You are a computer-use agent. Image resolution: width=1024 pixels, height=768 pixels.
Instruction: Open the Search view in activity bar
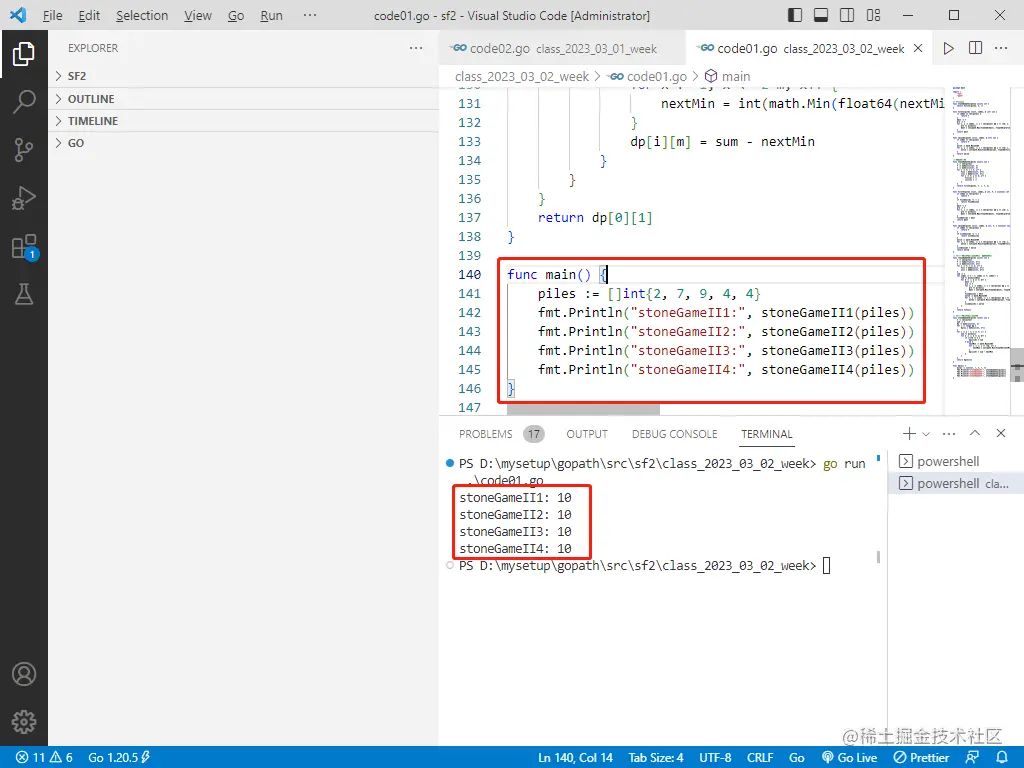pyautogui.click(x=24, y=102)
